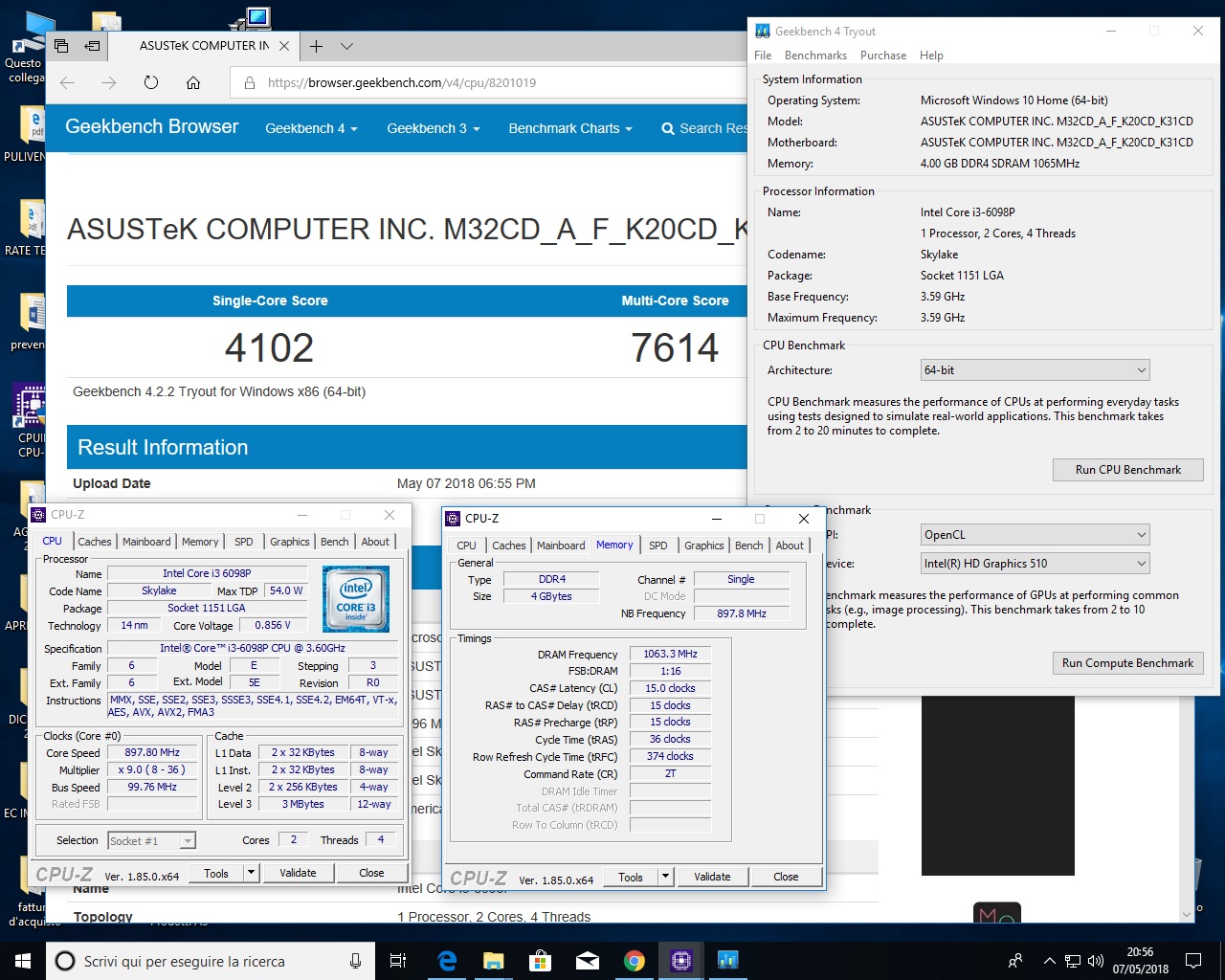The height and width of the screenshot is (980, 1225).
Task: Click Tools button in right CPU-Z window
Action: click(631, 878)
